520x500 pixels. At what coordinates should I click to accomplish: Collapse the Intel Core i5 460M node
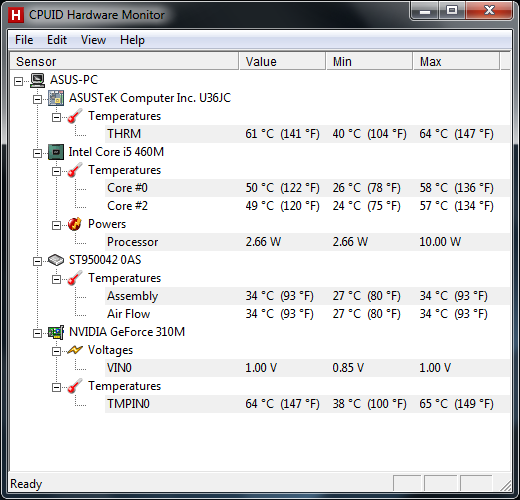coord(37,153)
